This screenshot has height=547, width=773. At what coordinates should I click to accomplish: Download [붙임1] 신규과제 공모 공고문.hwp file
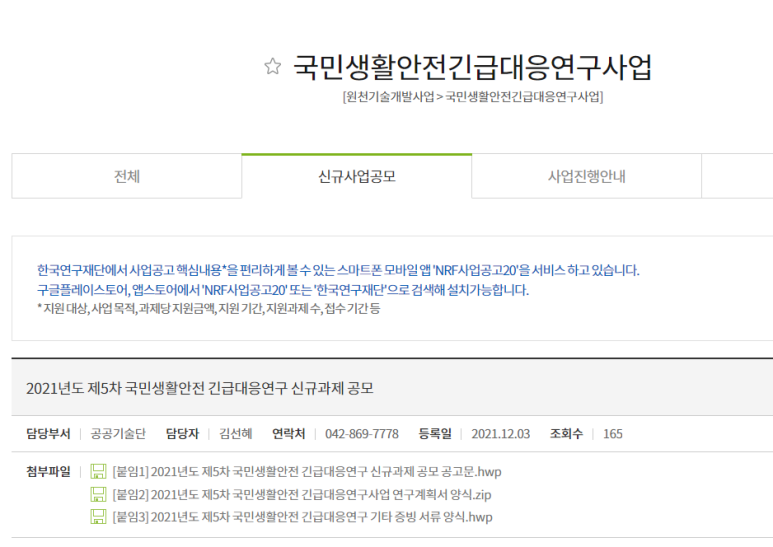(307, 472)
